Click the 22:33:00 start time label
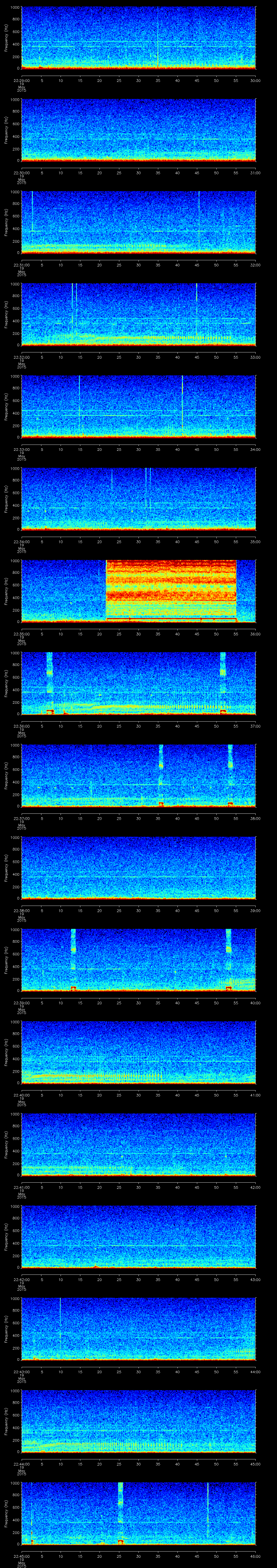The height and width of the screenshot is (1568, 277). (21, 449)
